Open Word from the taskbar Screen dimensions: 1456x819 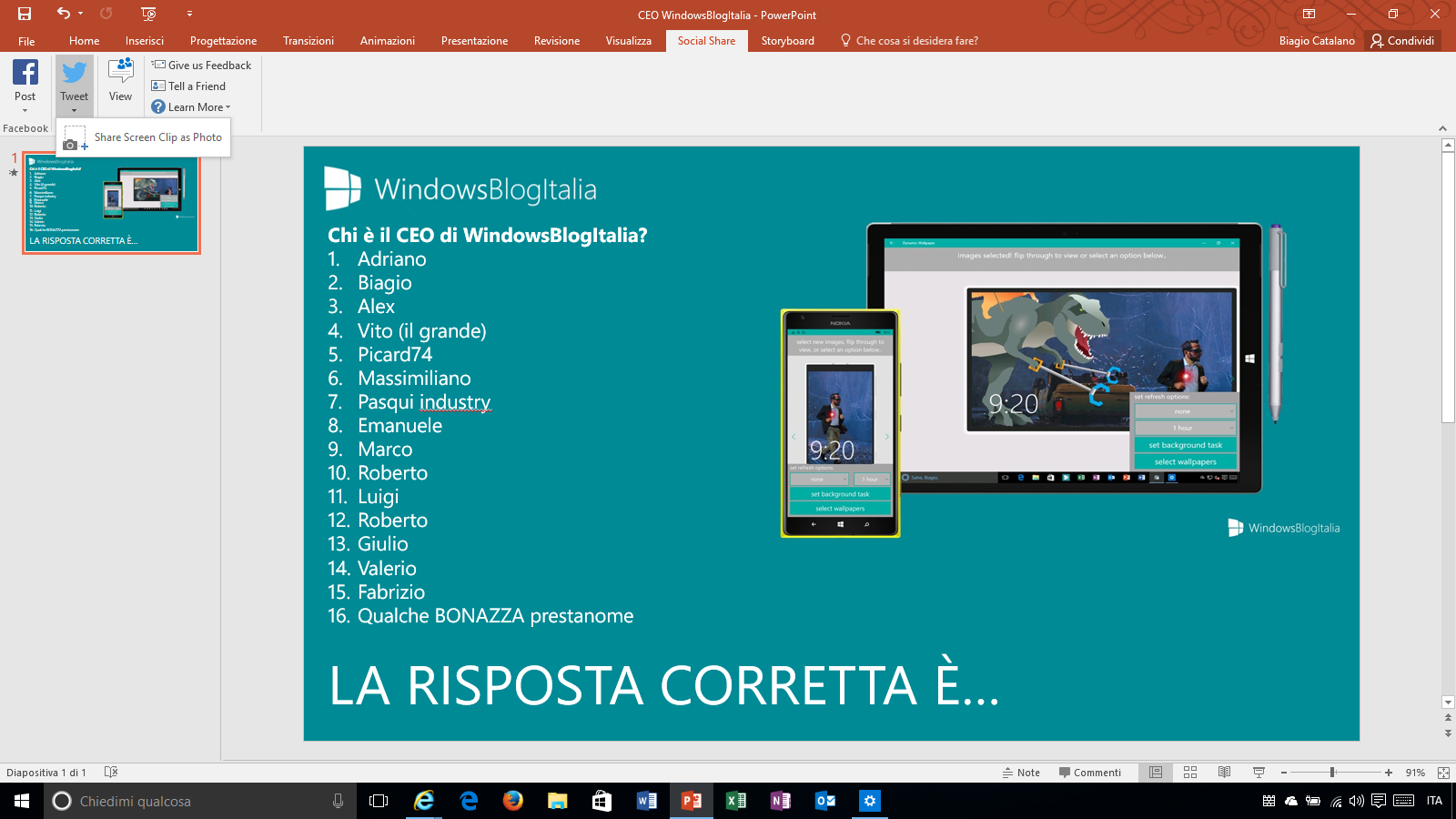pos(646,801)
